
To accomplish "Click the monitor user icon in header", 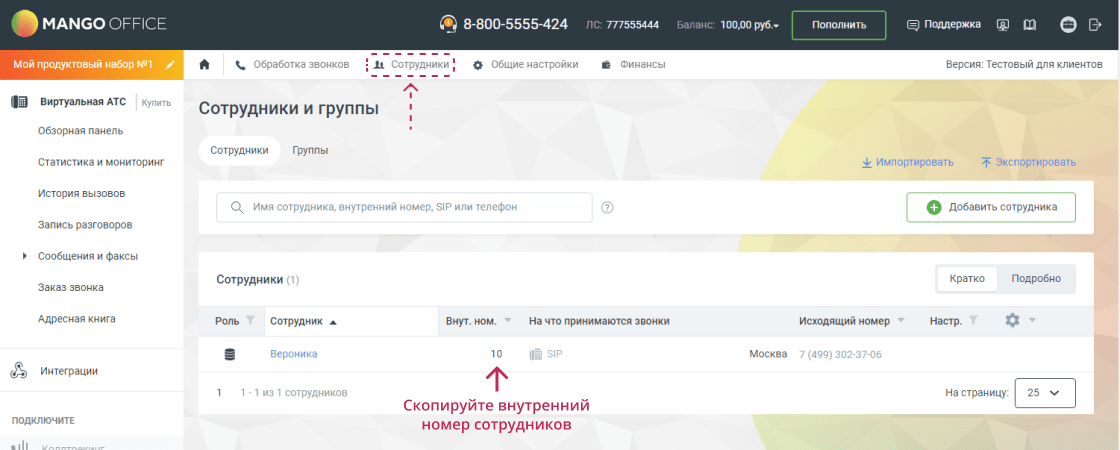I will point(1003,25).
